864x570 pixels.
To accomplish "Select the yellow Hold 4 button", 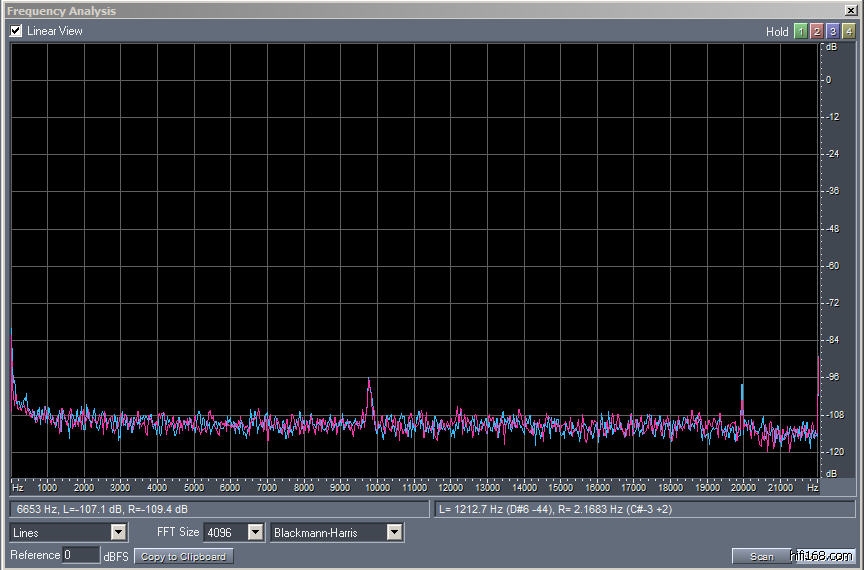I will (x=848, y=31).
